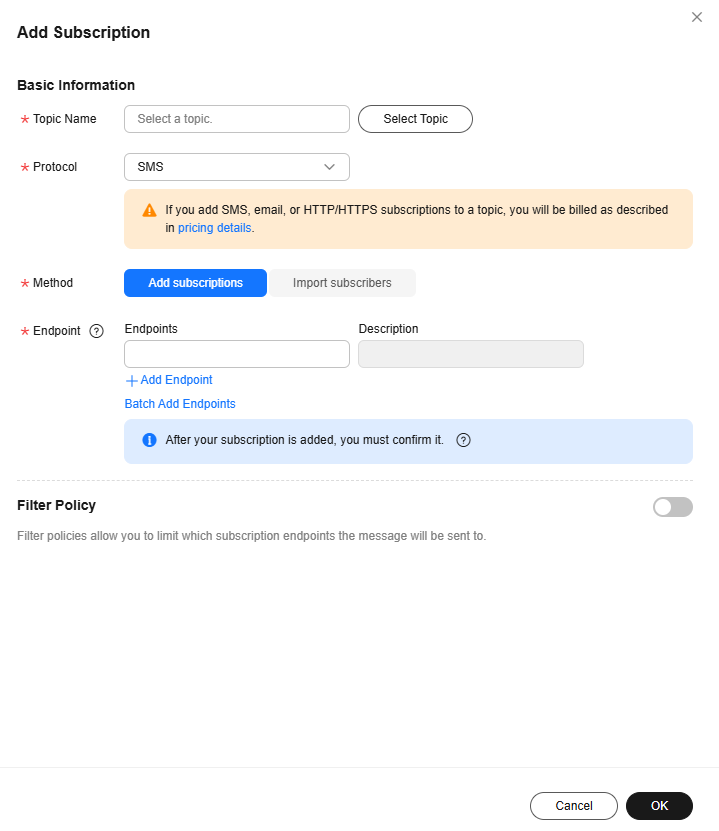
Task: Click the Description input field
Action: click(471, 354)
